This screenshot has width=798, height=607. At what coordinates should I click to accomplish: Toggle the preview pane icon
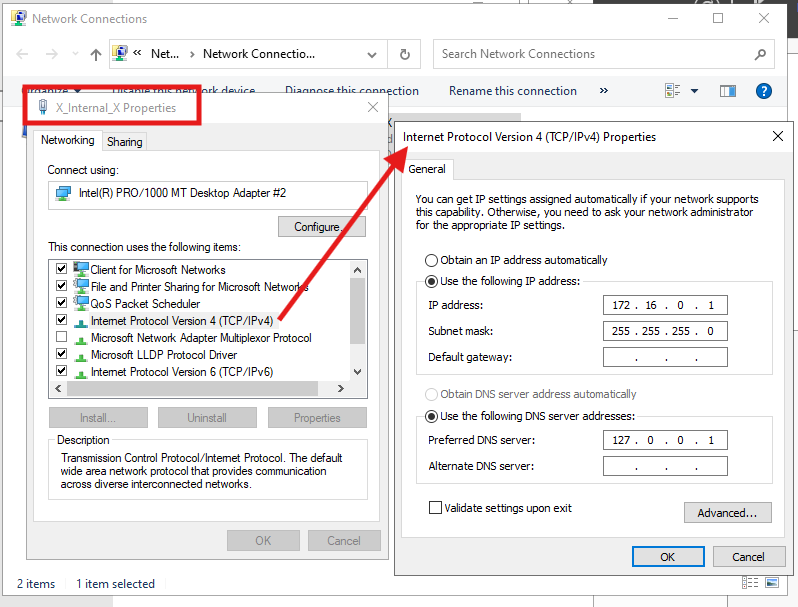click(727, 91)
